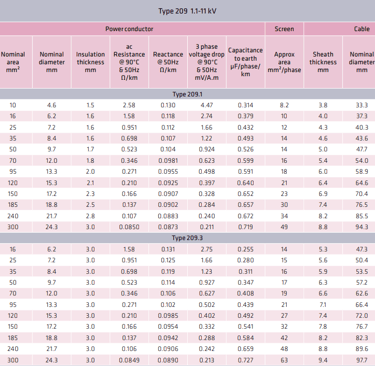Click the cable diameter value 50.4
The image size is (375, 366).
coord(362,260)
